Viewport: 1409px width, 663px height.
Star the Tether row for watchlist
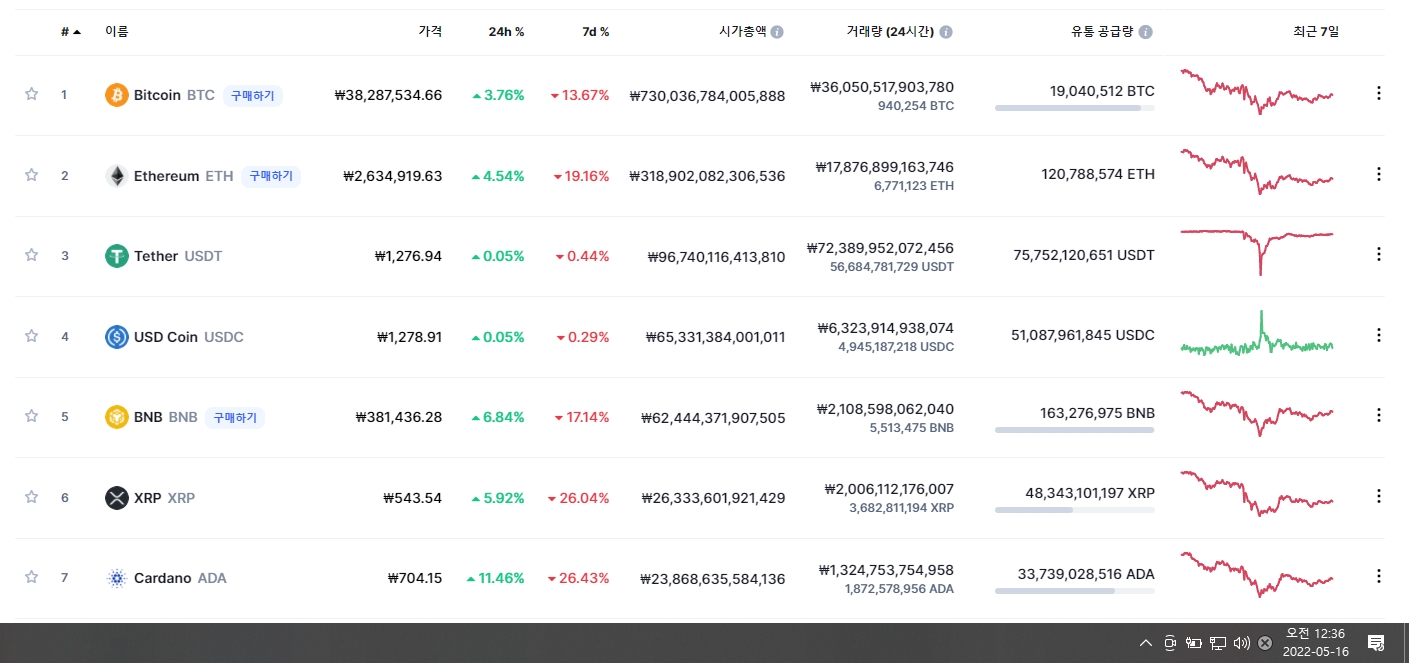tap(31, 255)
